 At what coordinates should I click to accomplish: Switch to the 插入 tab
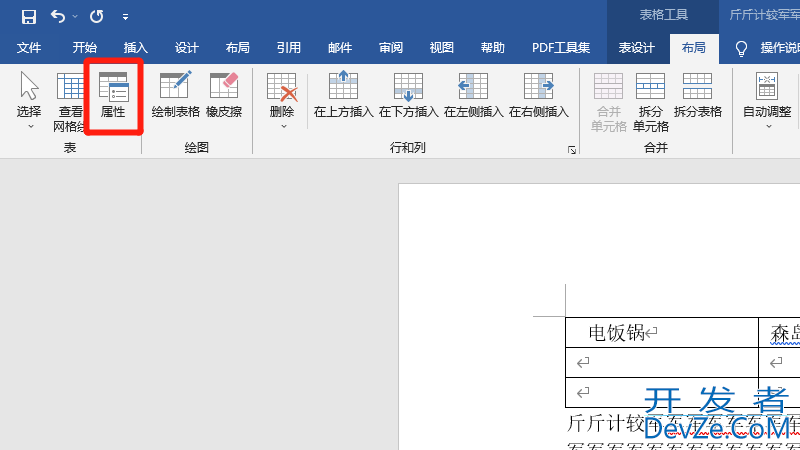click(136, 48)
